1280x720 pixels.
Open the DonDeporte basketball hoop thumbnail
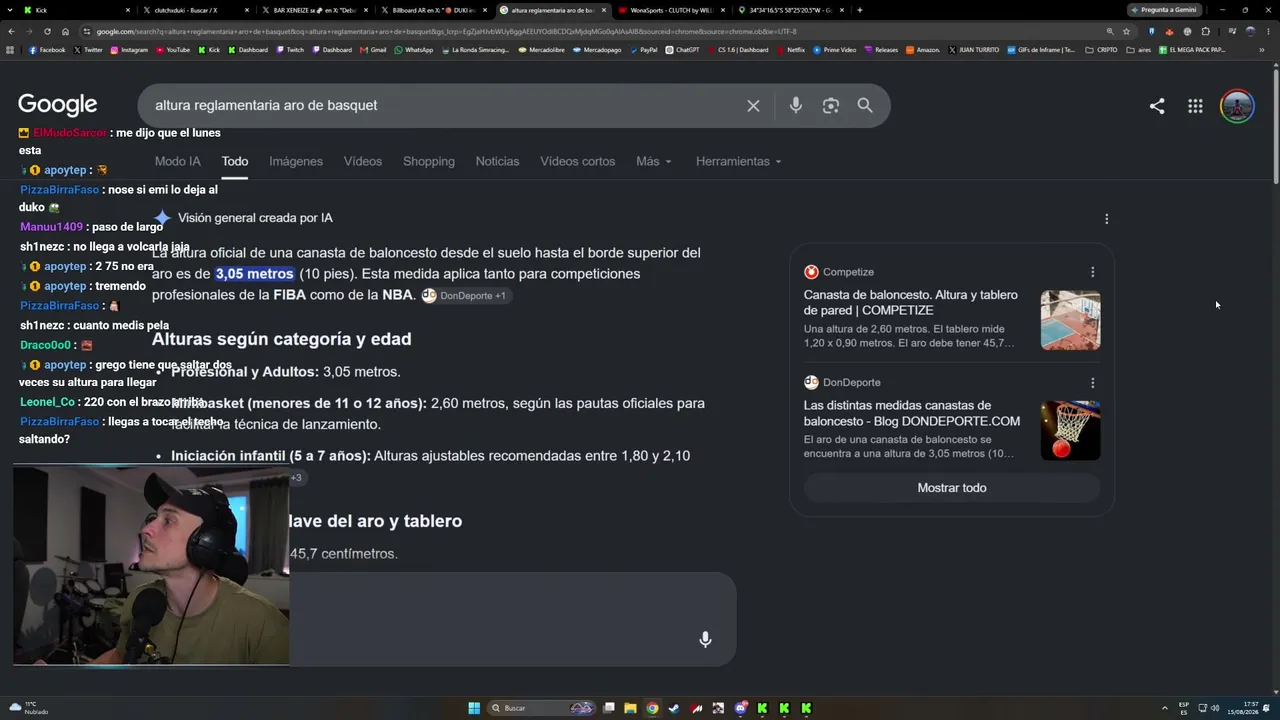pyautogui.click(x=1070, y=430)
